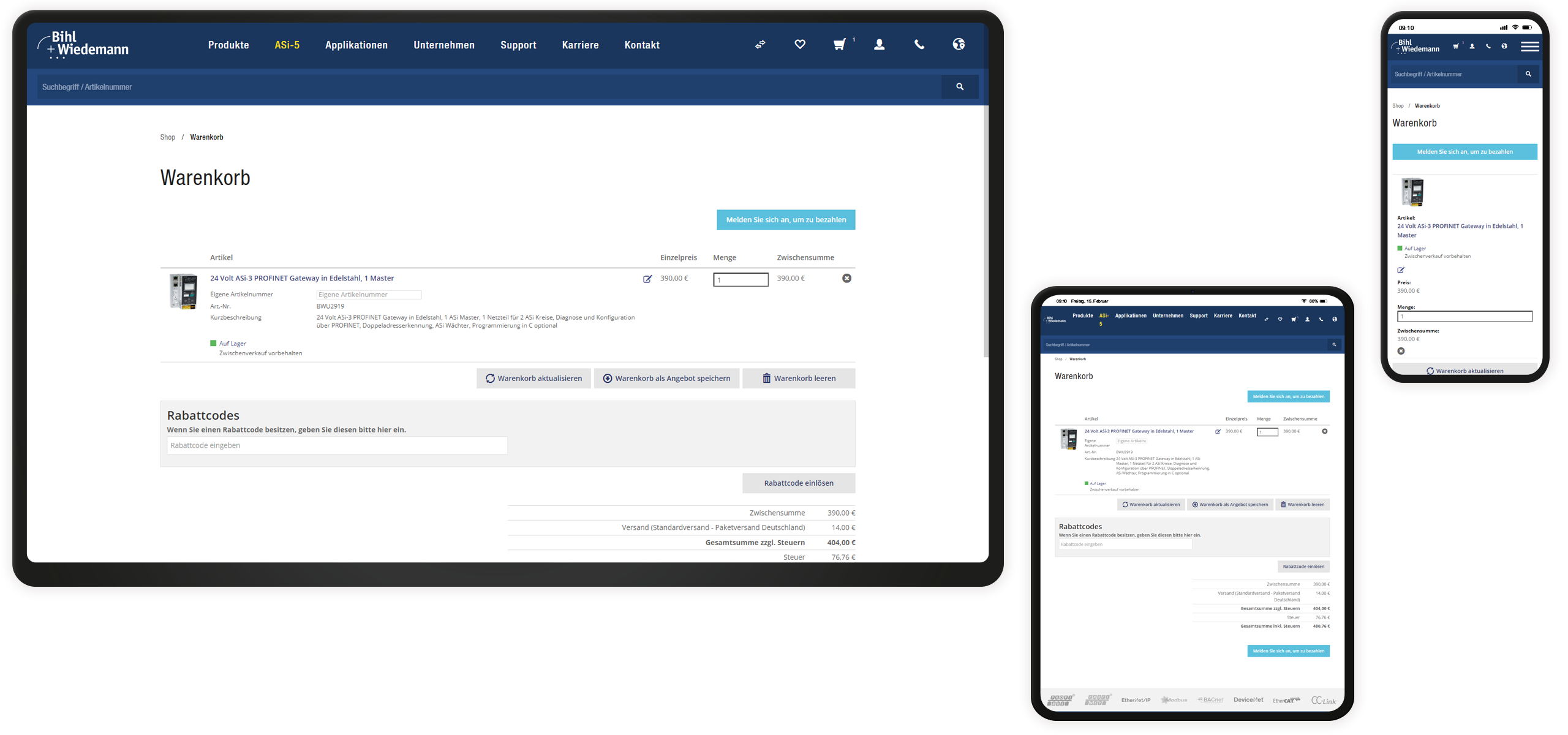The image size is (1568, 735).
Task: Click the user account icon in desktop header
Action: (879, 44)
